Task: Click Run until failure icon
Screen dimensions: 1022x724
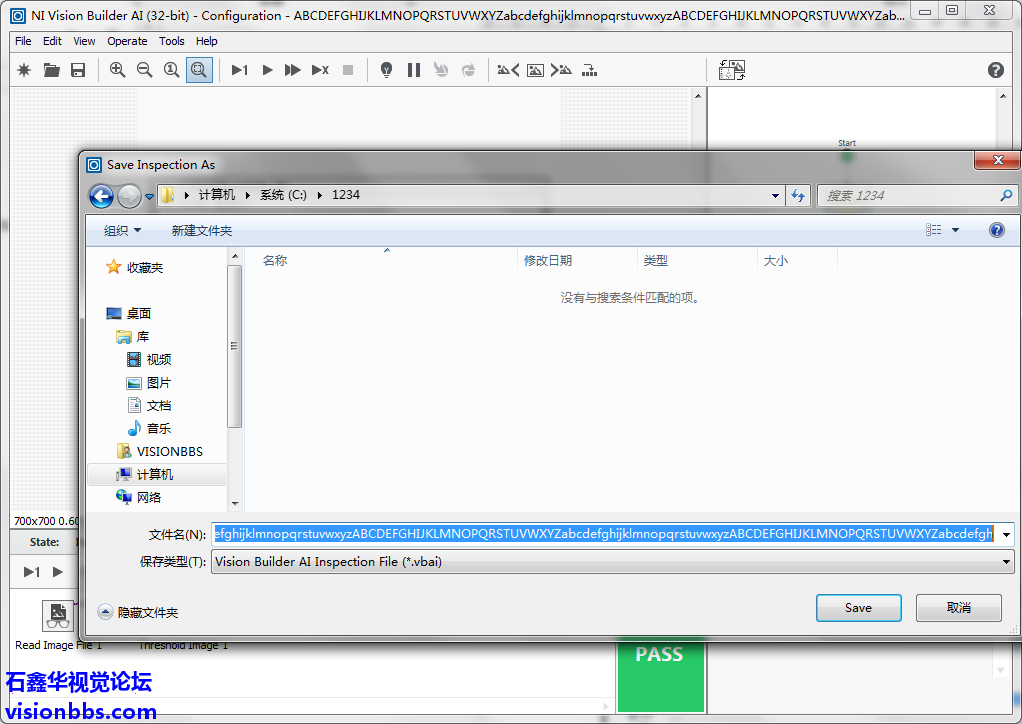Action: click(x=320, y=70)
